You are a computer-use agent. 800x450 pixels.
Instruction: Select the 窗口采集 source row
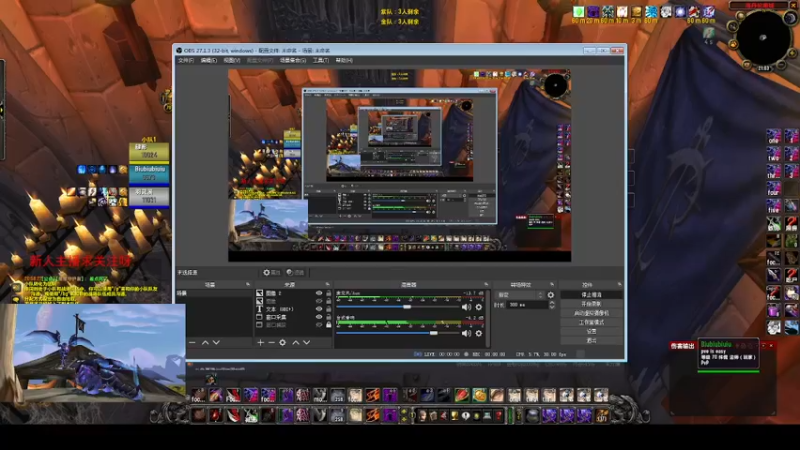pos(293,317)
